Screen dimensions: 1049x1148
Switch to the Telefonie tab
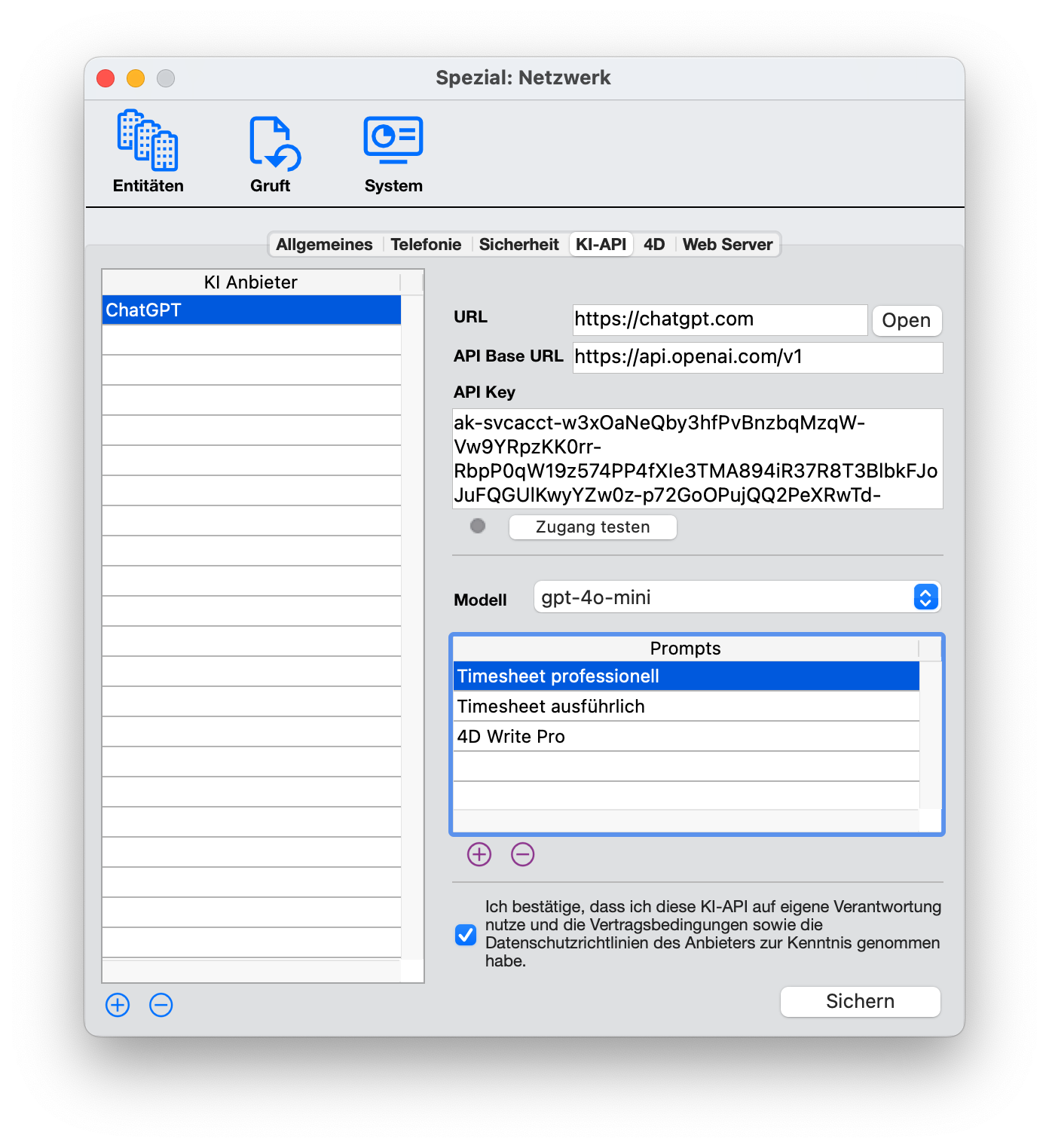point(426,244)
